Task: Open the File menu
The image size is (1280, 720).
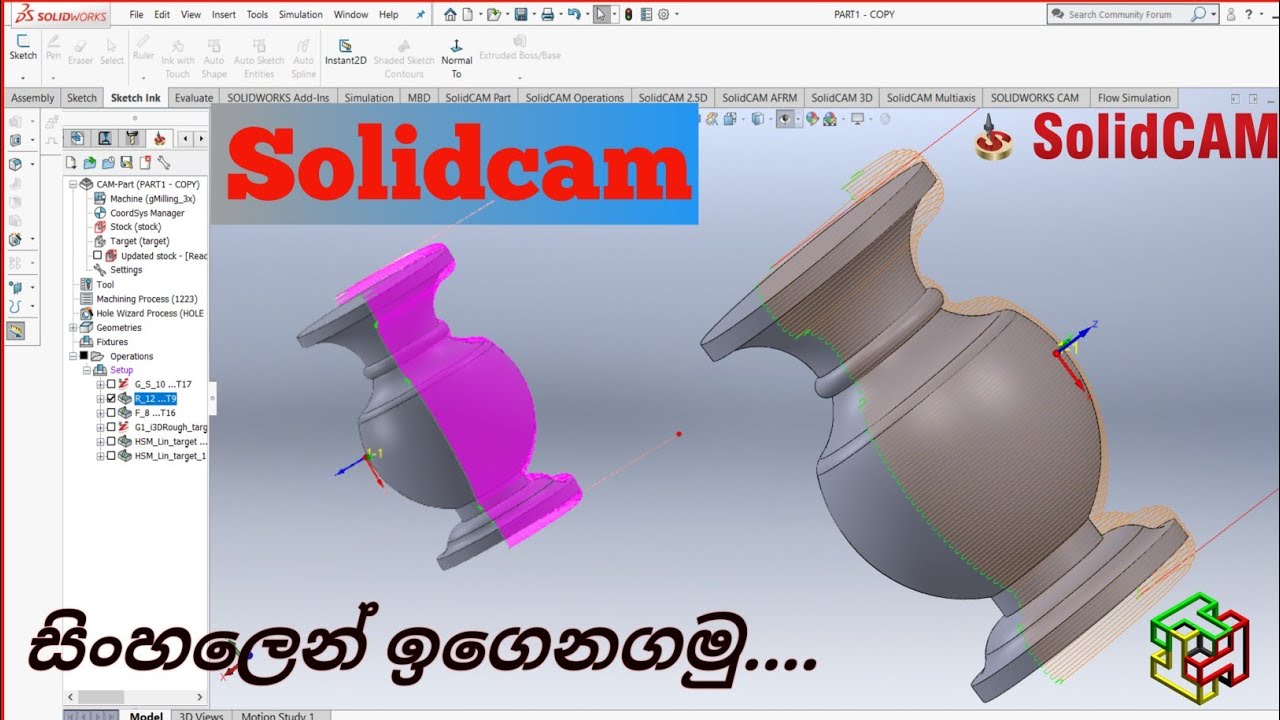Action: coord(136,14)
